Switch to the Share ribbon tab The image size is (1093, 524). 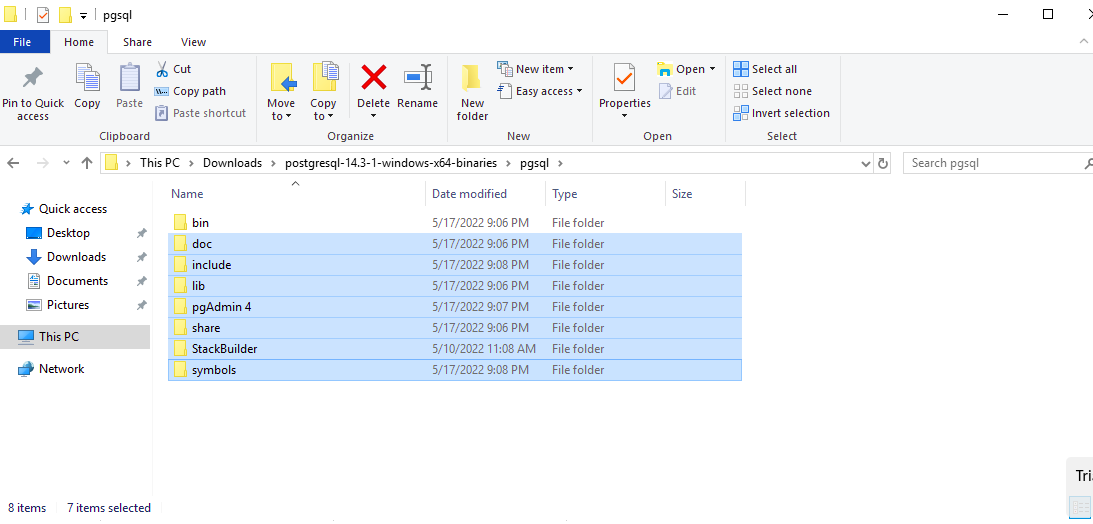pos(137,42)
